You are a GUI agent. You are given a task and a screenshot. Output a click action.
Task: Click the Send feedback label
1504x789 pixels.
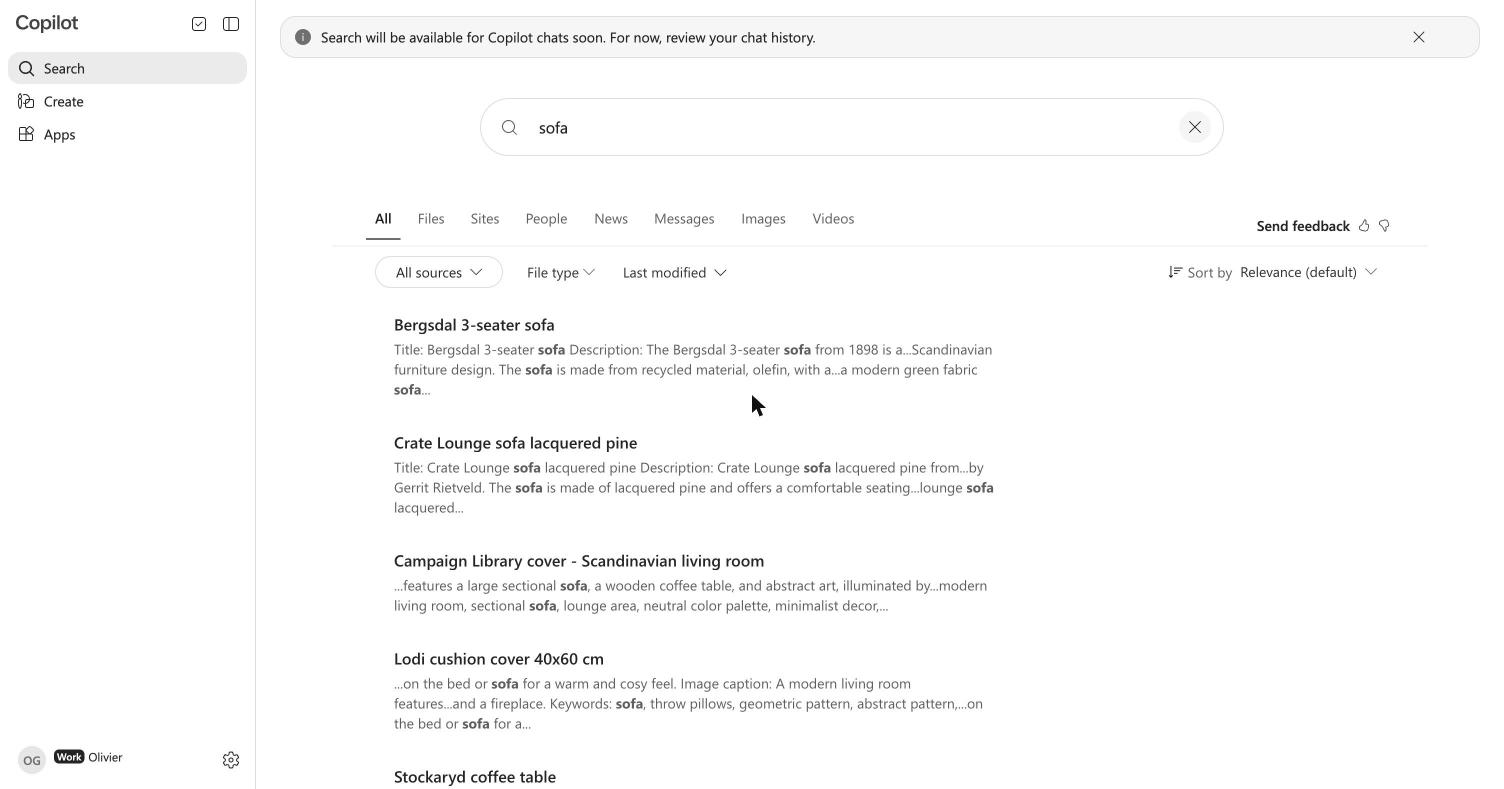1303,226
